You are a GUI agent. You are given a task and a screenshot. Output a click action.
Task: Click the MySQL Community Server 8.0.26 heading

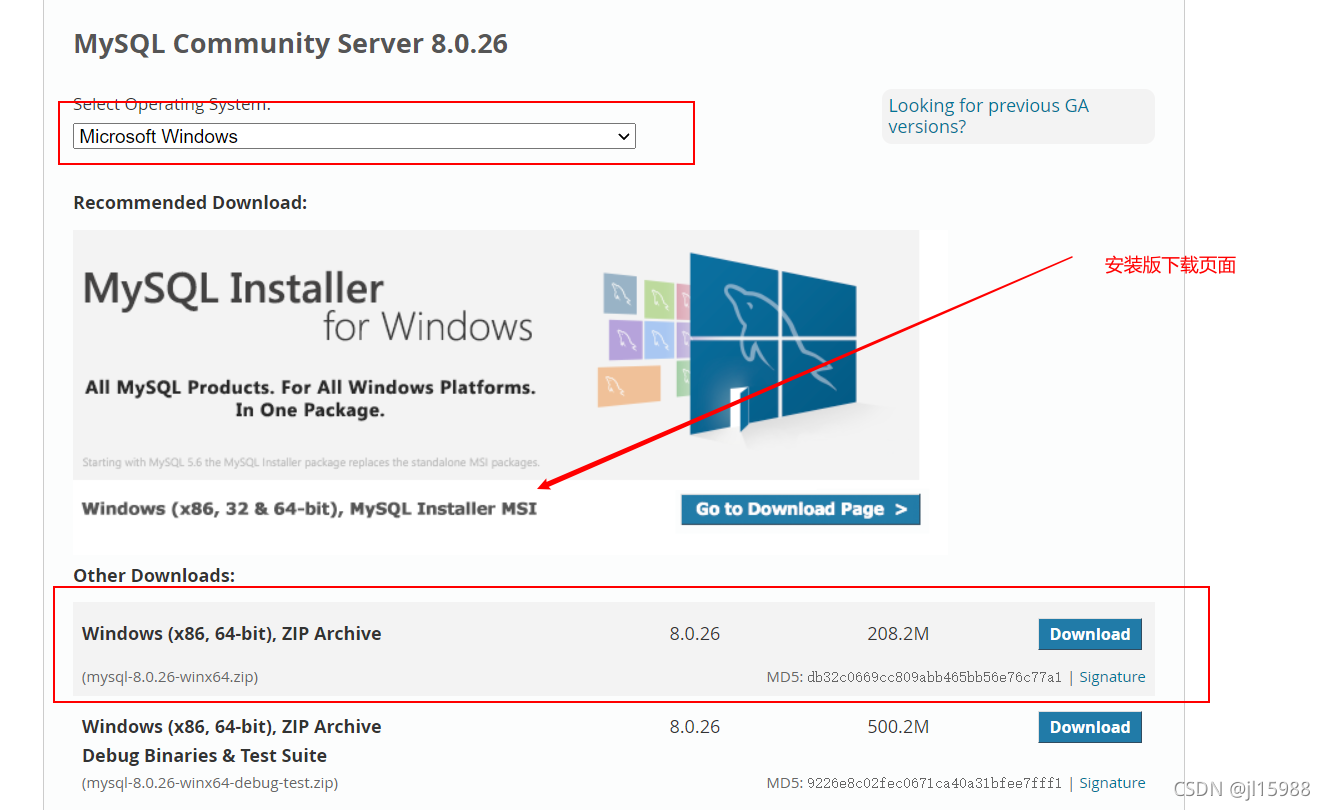pyautogui.click(x=291, y=44)
